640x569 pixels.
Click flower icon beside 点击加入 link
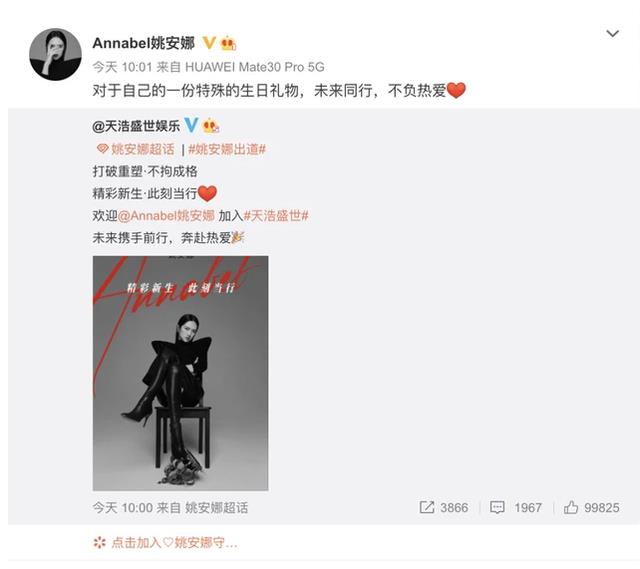pyautogui.click(x=100, y=542)
